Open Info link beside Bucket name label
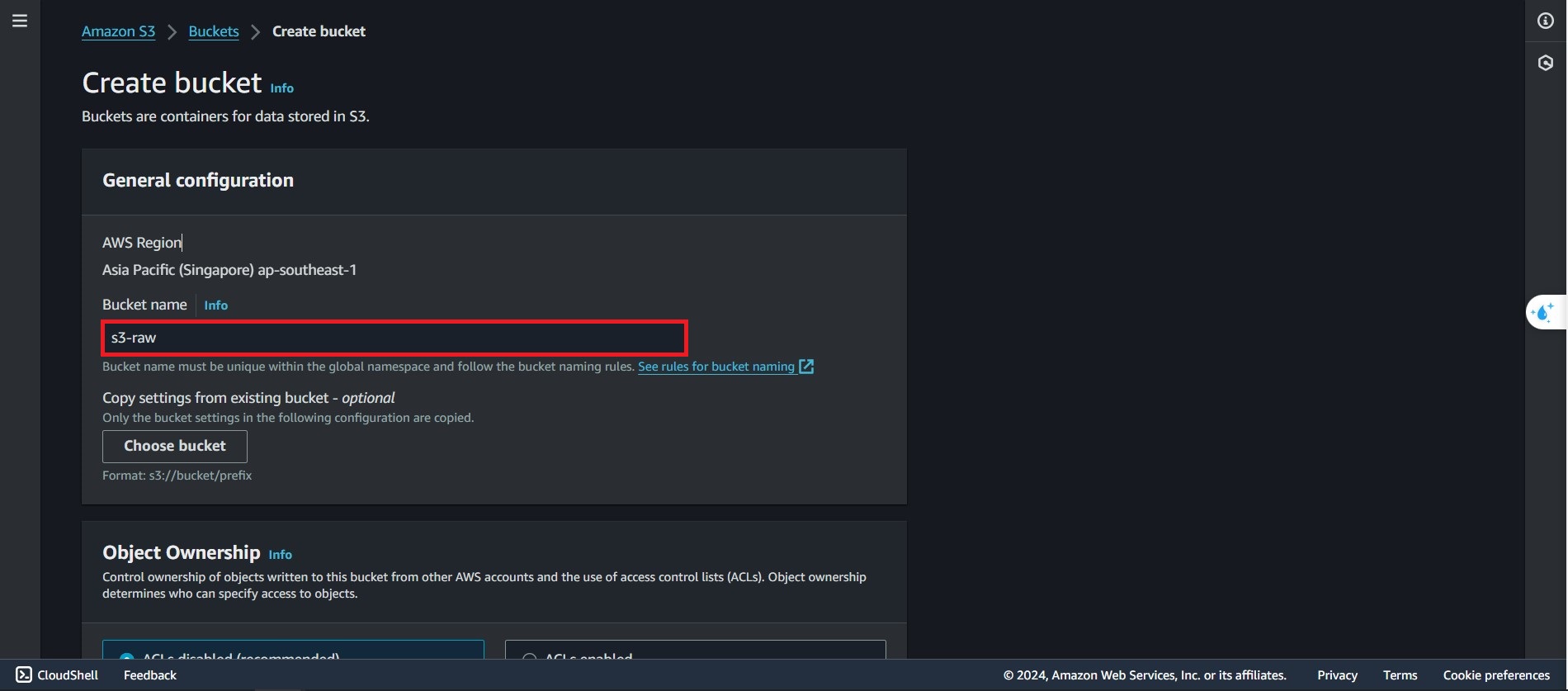This screenshot has width=1568, height=691. 216,305
